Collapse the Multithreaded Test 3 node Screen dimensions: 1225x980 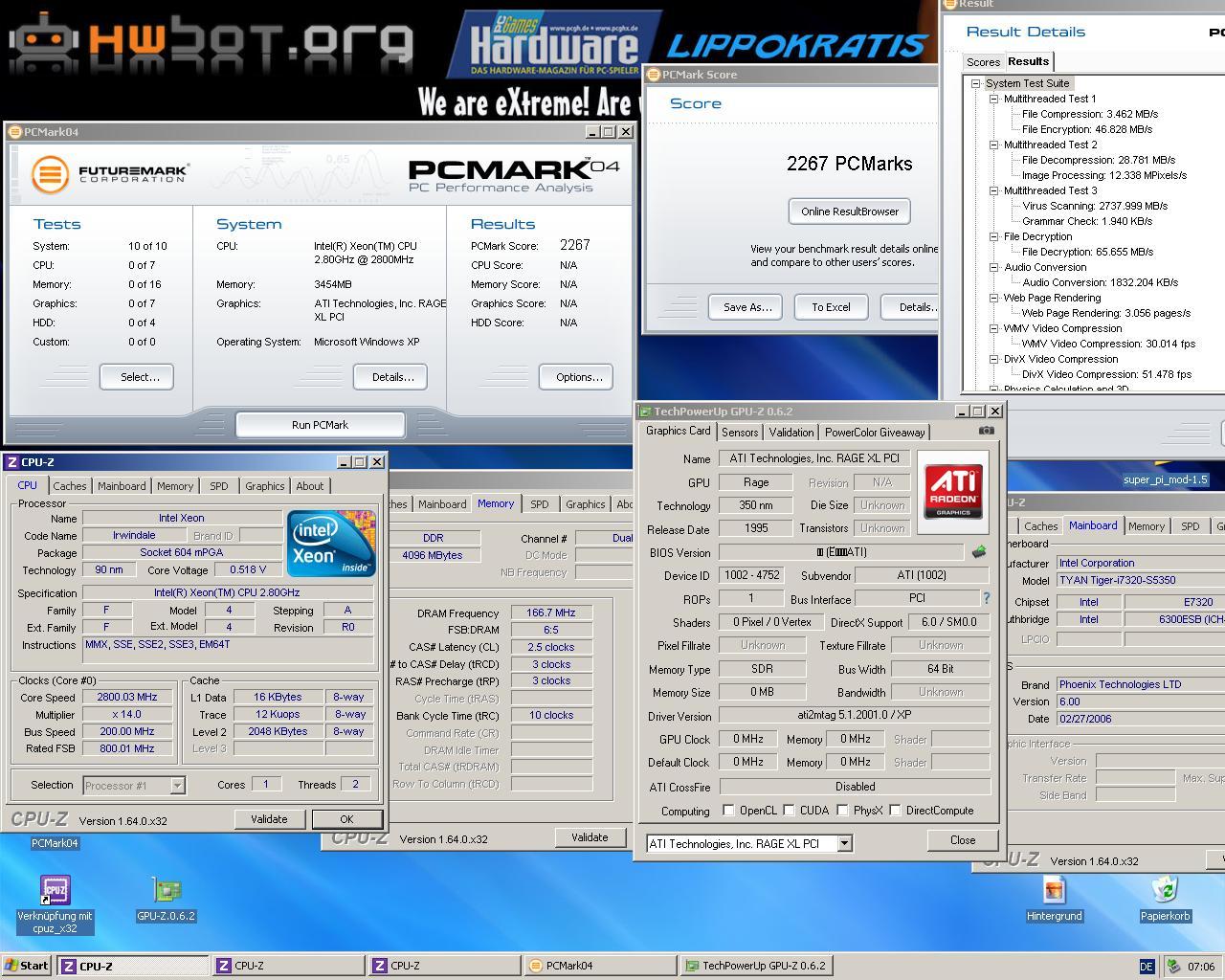(993, 190)
